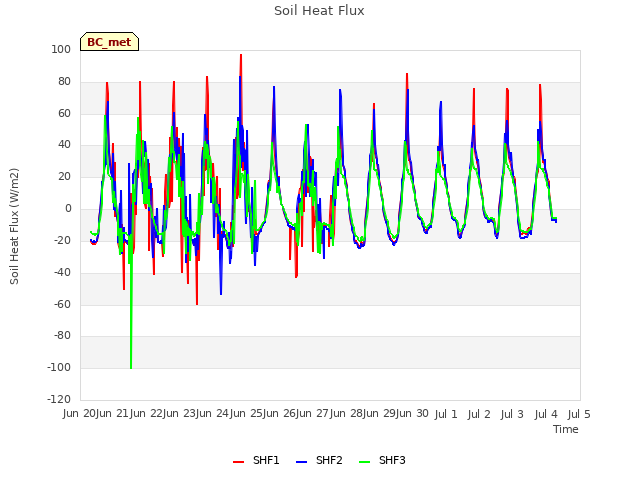This screenshot has height=480, width=640.
Task: Click the 80 y-axis tick label
Action: [x=64, y=81]
